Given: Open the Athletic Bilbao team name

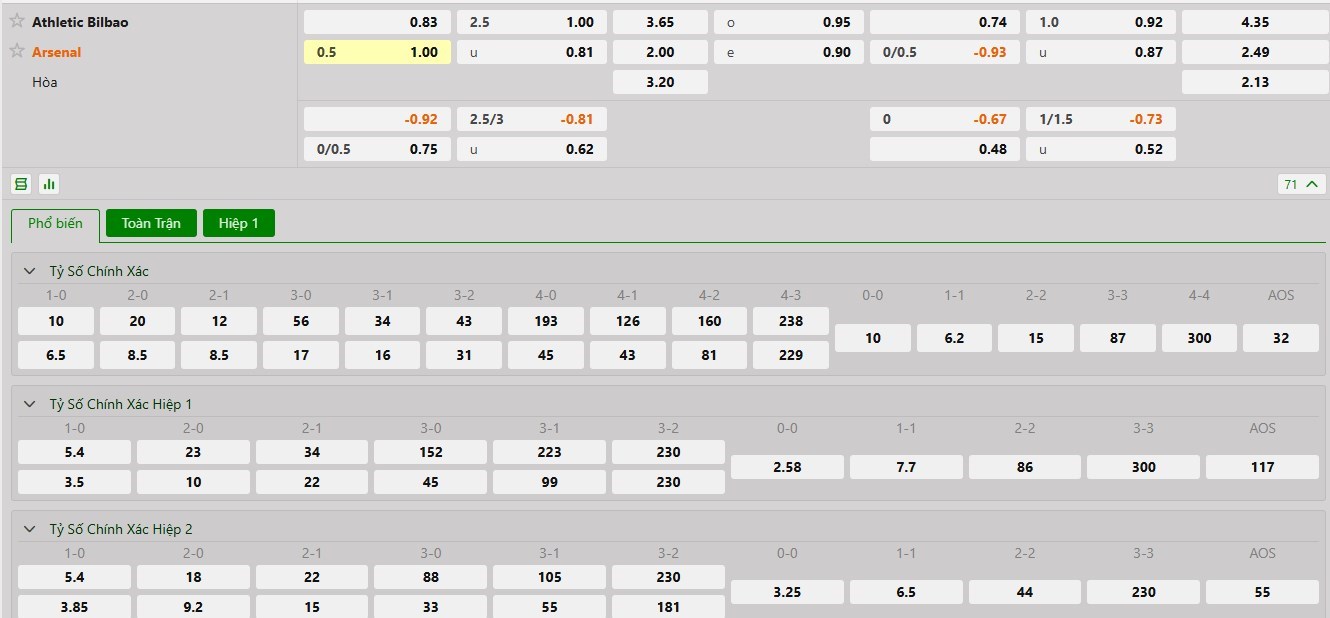Looking at the screenshot, I should (x=80, y=21).
